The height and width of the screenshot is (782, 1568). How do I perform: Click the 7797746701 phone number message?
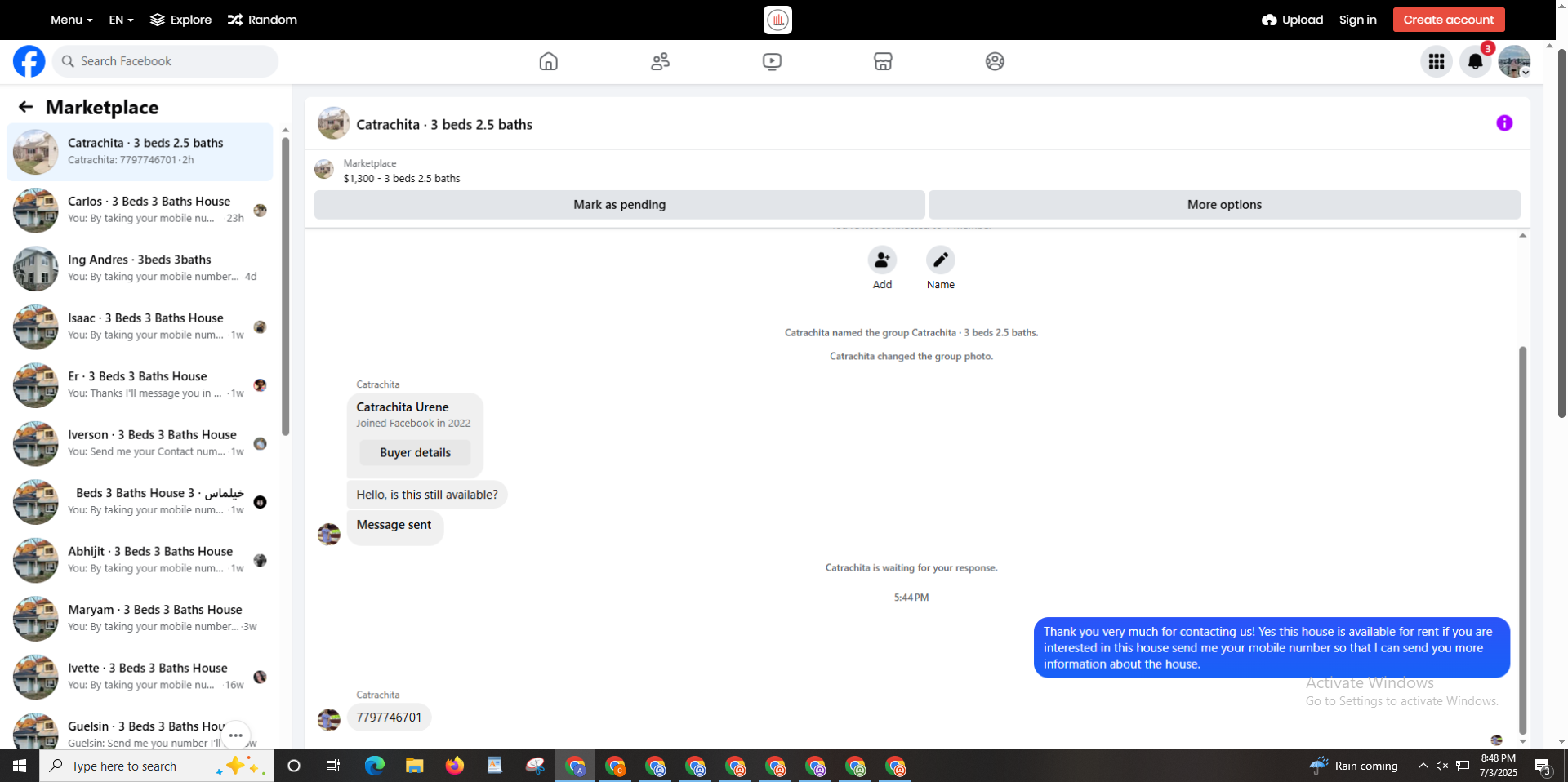click(x=389, y=718)
